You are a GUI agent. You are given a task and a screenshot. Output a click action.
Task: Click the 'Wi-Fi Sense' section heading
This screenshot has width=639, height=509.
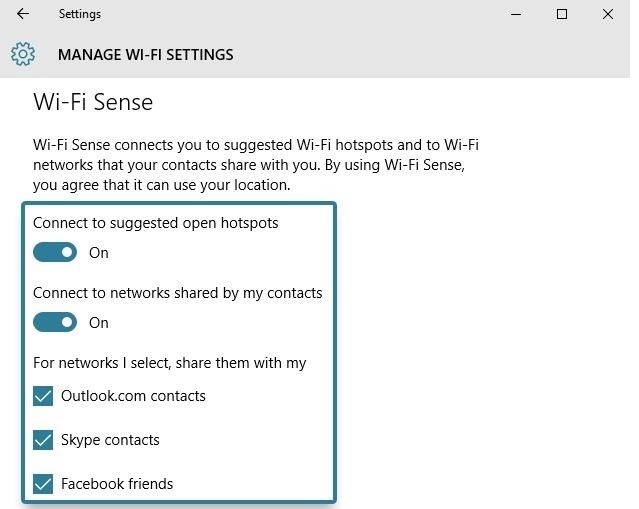tap(93, 102)
